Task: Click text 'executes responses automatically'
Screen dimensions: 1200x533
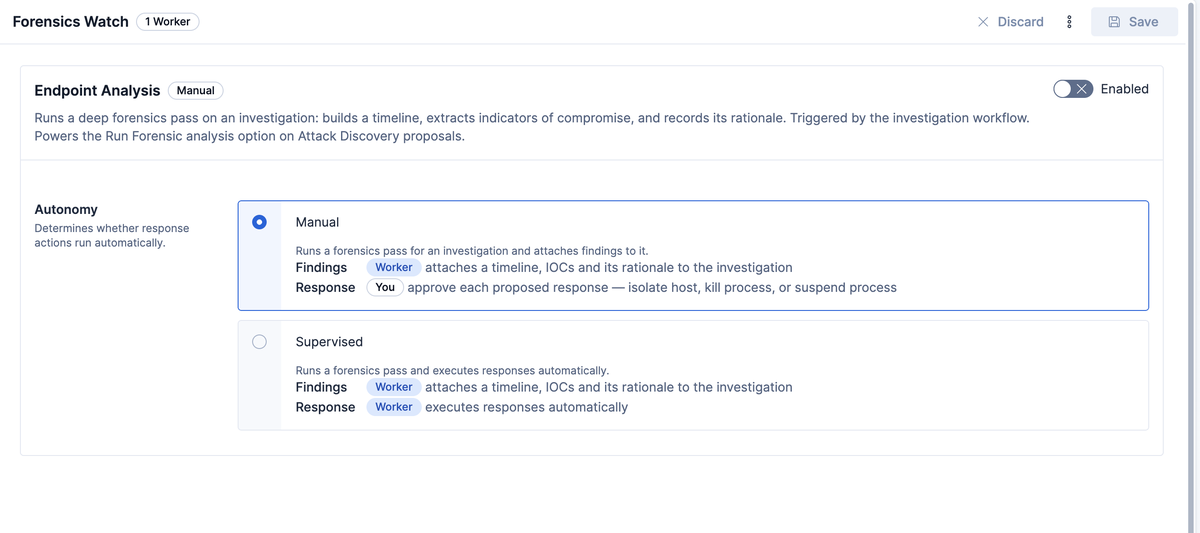Action: click(x=527, y=407)
